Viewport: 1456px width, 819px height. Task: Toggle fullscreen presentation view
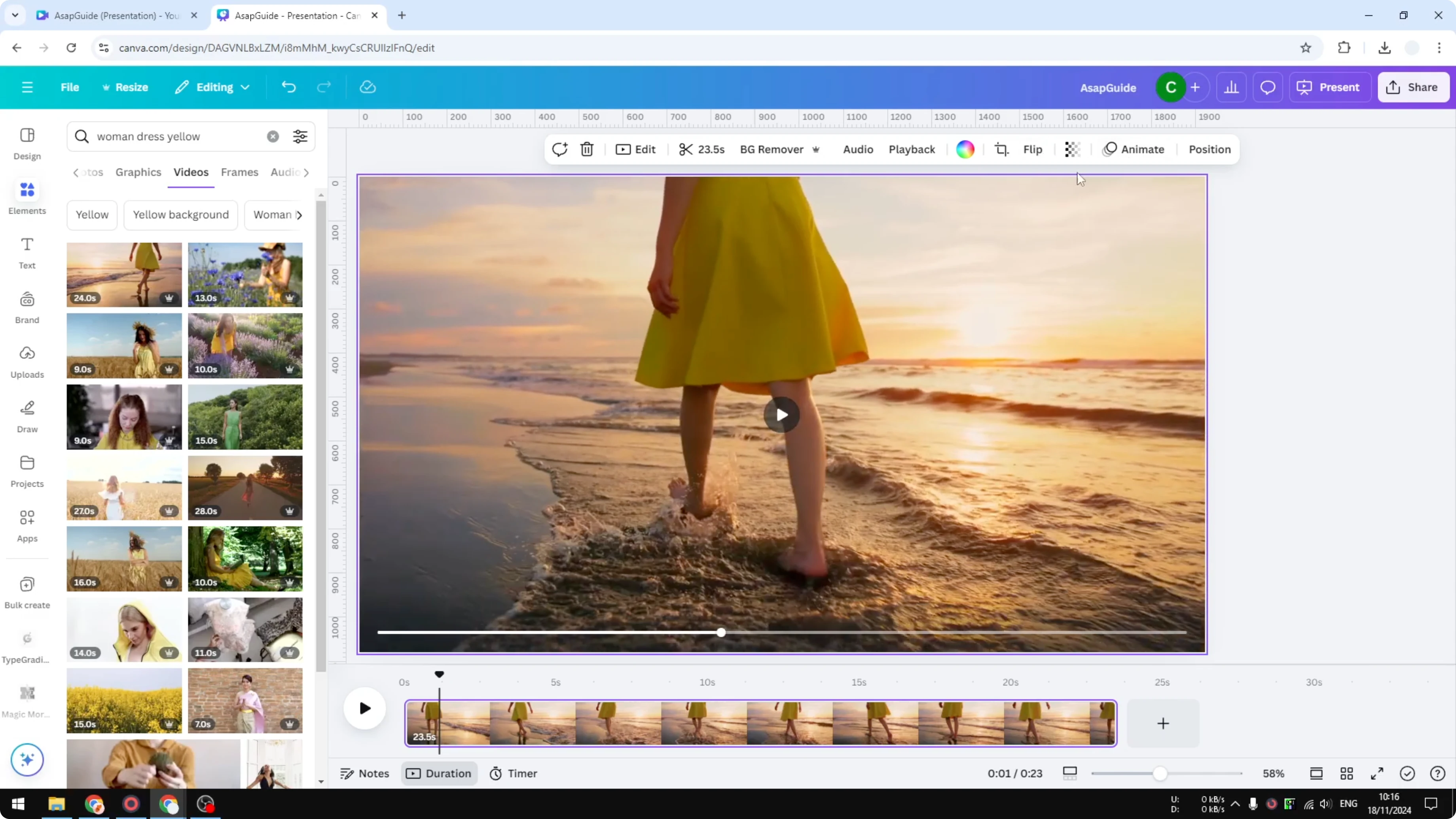pyautogui.click(x=1377, y=773)
